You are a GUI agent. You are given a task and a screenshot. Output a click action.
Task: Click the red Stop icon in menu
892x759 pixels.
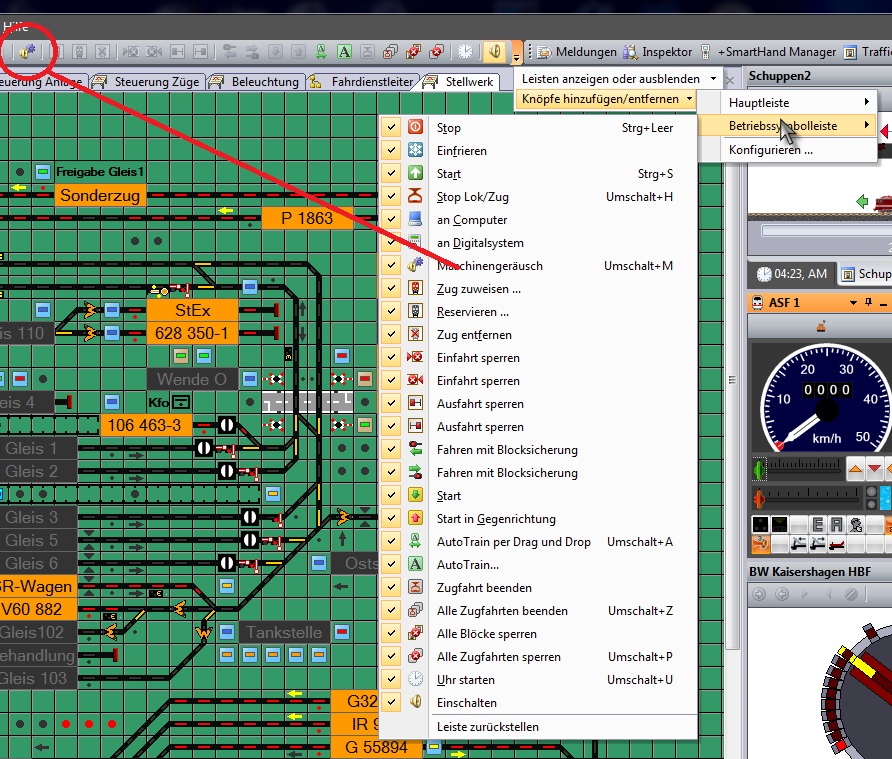(x=416, y=128)
